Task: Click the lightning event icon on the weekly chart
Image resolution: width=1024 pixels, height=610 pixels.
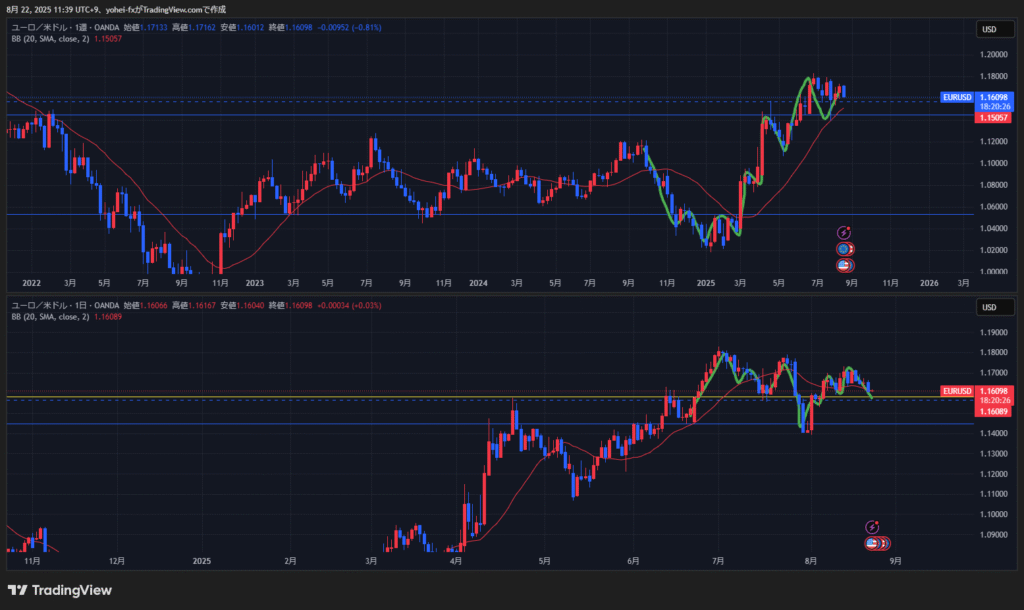Action: (x=844, y=233)
